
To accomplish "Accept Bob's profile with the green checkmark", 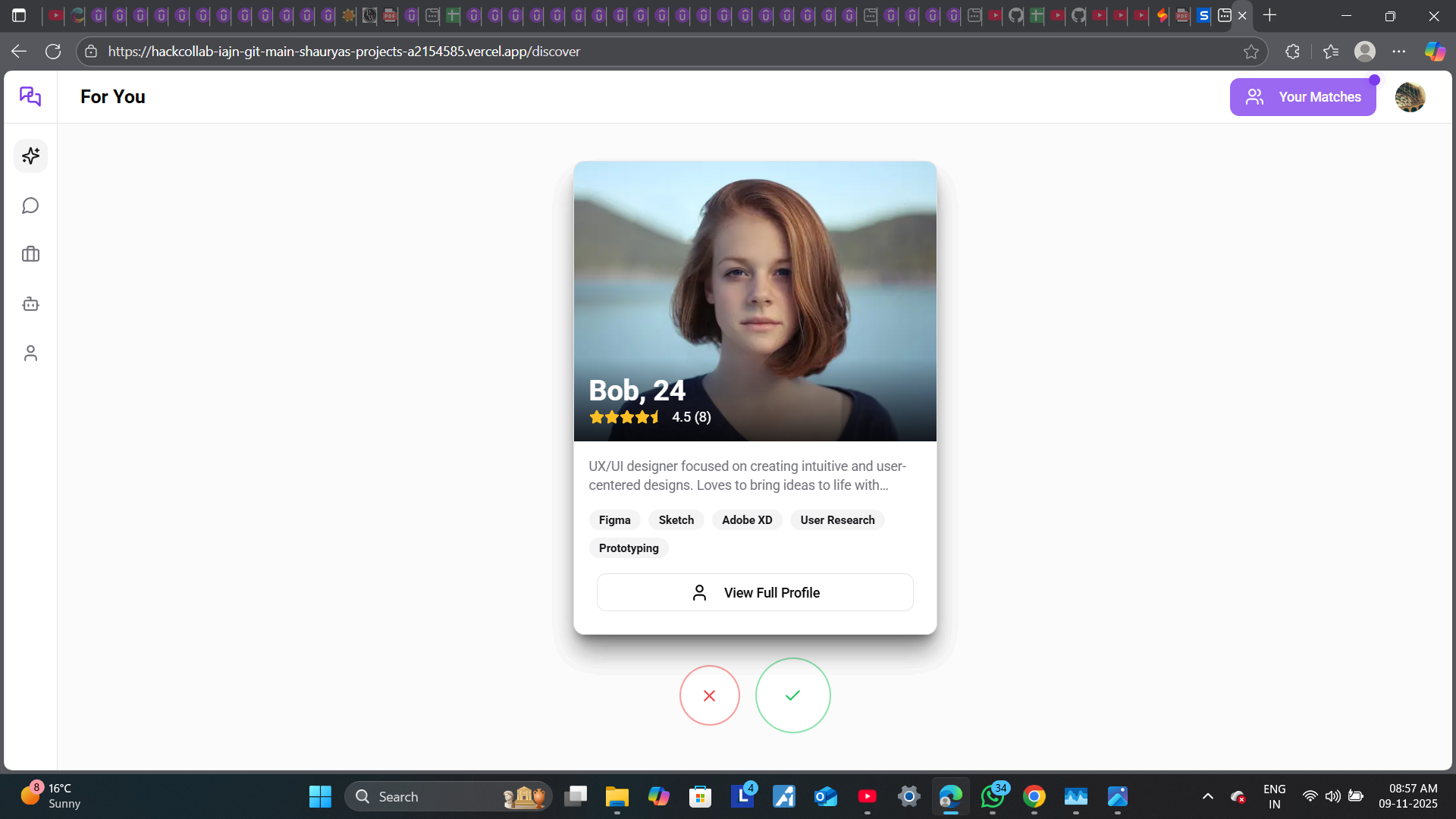I will tap(792, 695).
